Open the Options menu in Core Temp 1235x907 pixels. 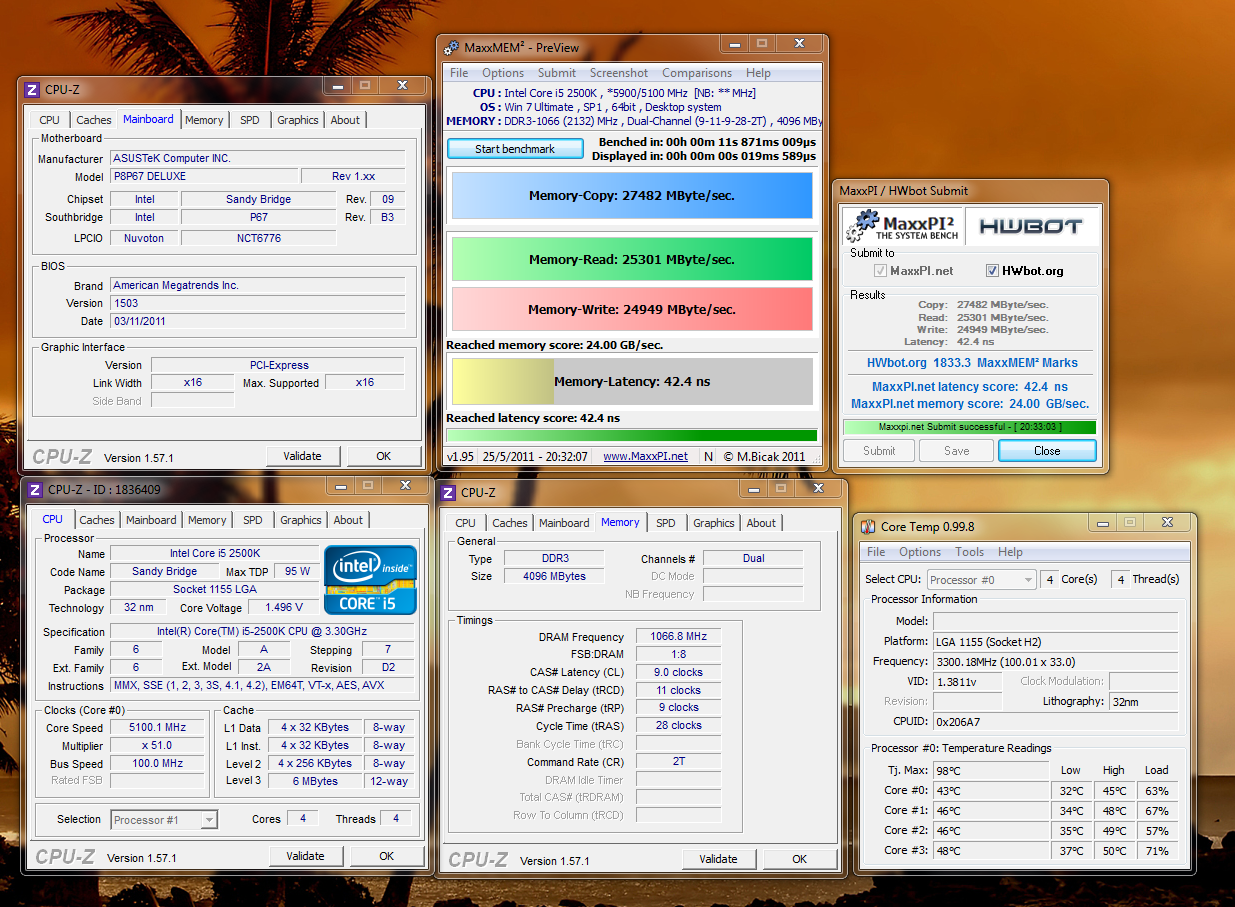(920, 552)
